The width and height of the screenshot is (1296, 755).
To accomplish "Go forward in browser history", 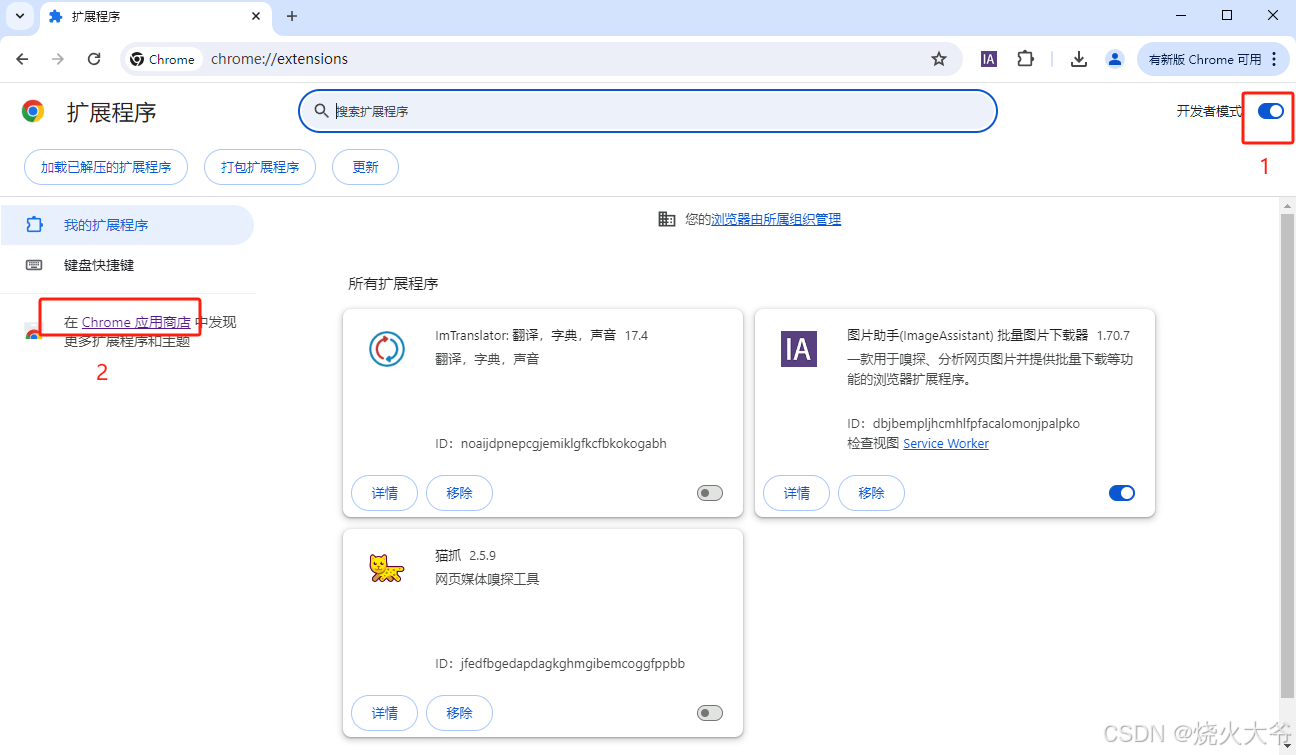I will click(x=58, y=59).
